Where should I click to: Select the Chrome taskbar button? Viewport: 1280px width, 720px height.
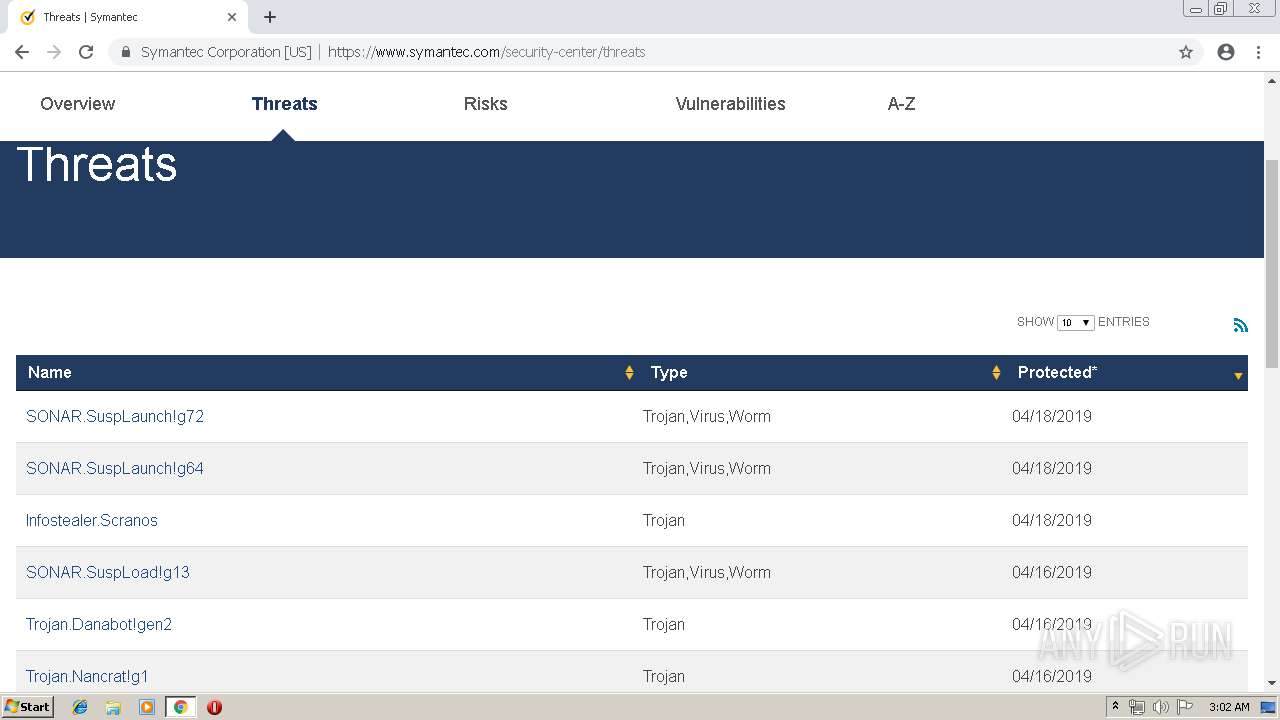coord(180,707)
